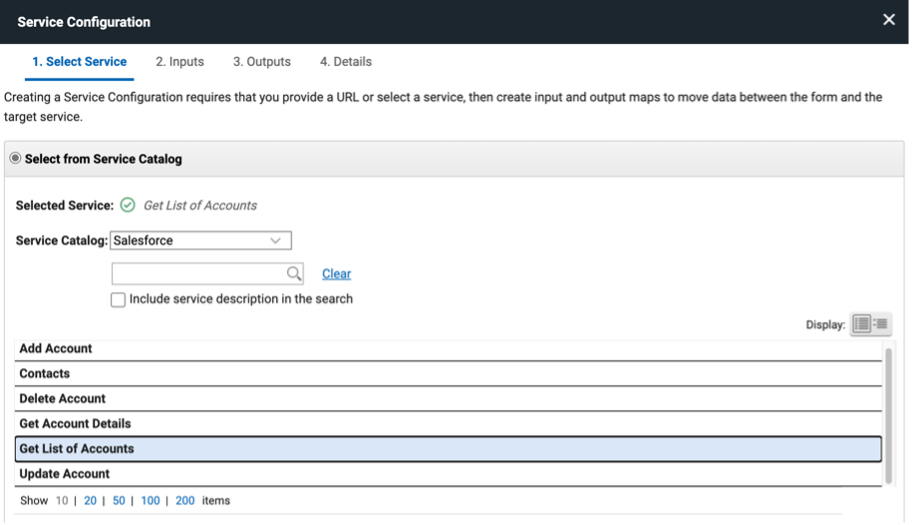Open the 3. Outputs tab
The image size is (913, 525).
click(262, 62)
